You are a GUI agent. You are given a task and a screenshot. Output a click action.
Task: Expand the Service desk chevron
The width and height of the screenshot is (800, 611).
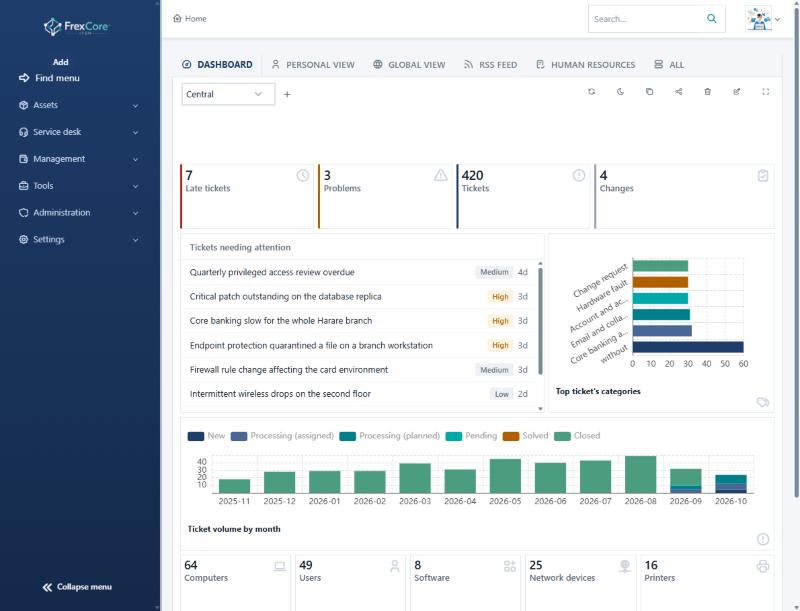tap(135, 133)
